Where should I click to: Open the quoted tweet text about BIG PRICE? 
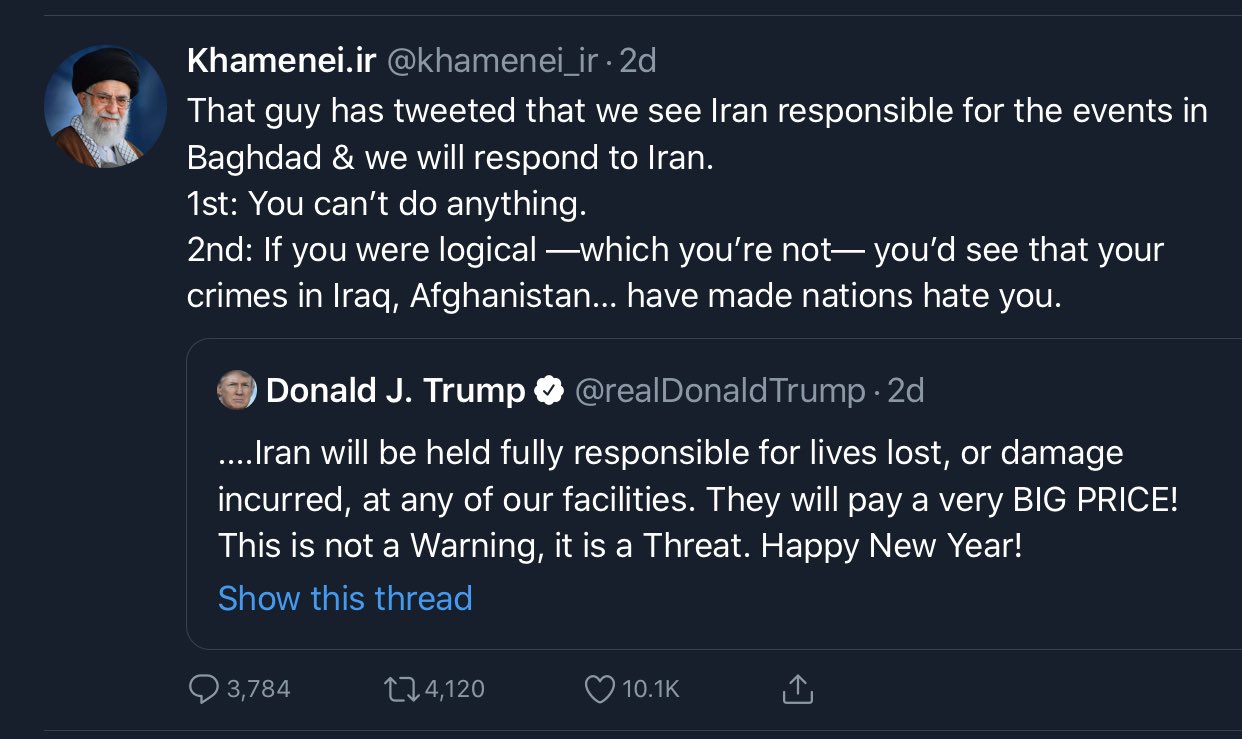[x=697, y=500]
